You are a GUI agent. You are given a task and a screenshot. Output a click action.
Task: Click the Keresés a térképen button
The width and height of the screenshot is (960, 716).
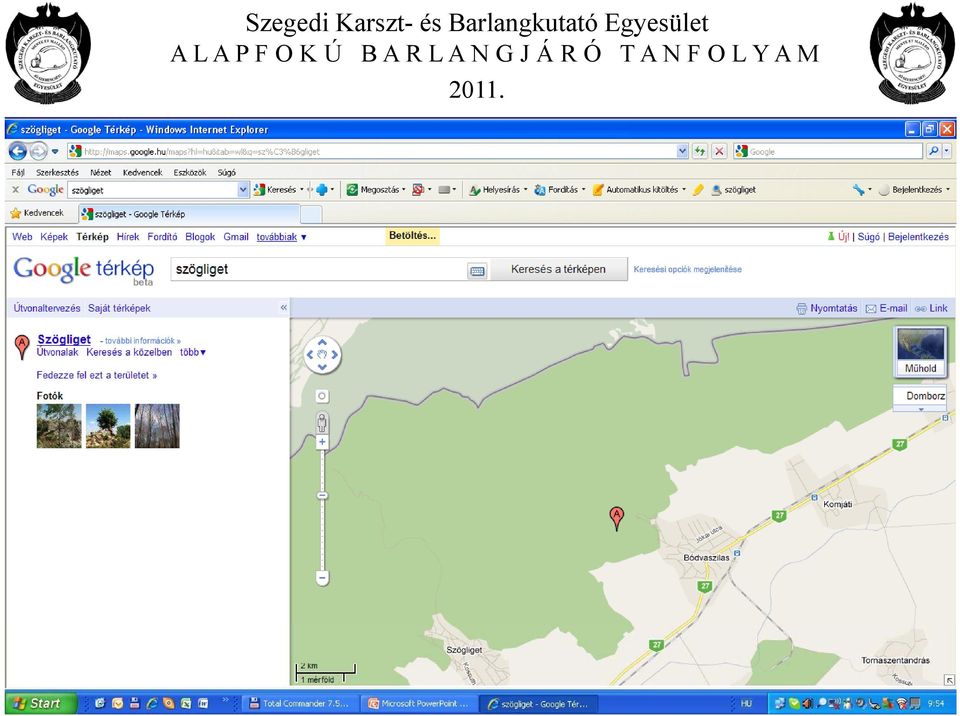click(558, 269)
